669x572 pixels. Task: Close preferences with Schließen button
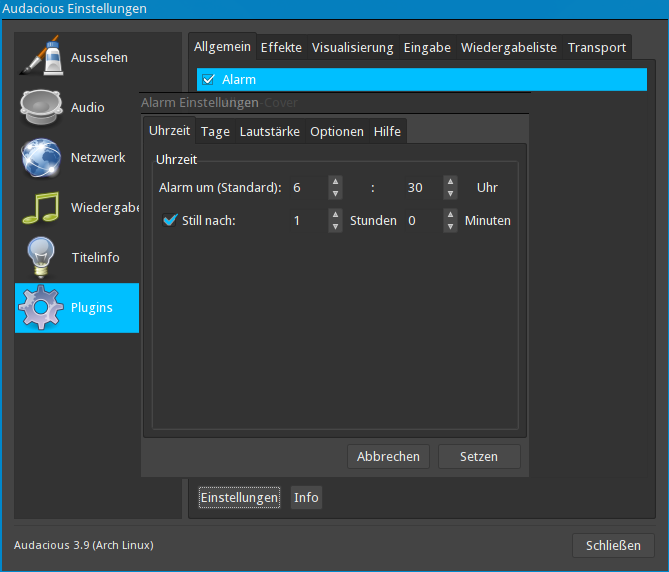point(613,546)
